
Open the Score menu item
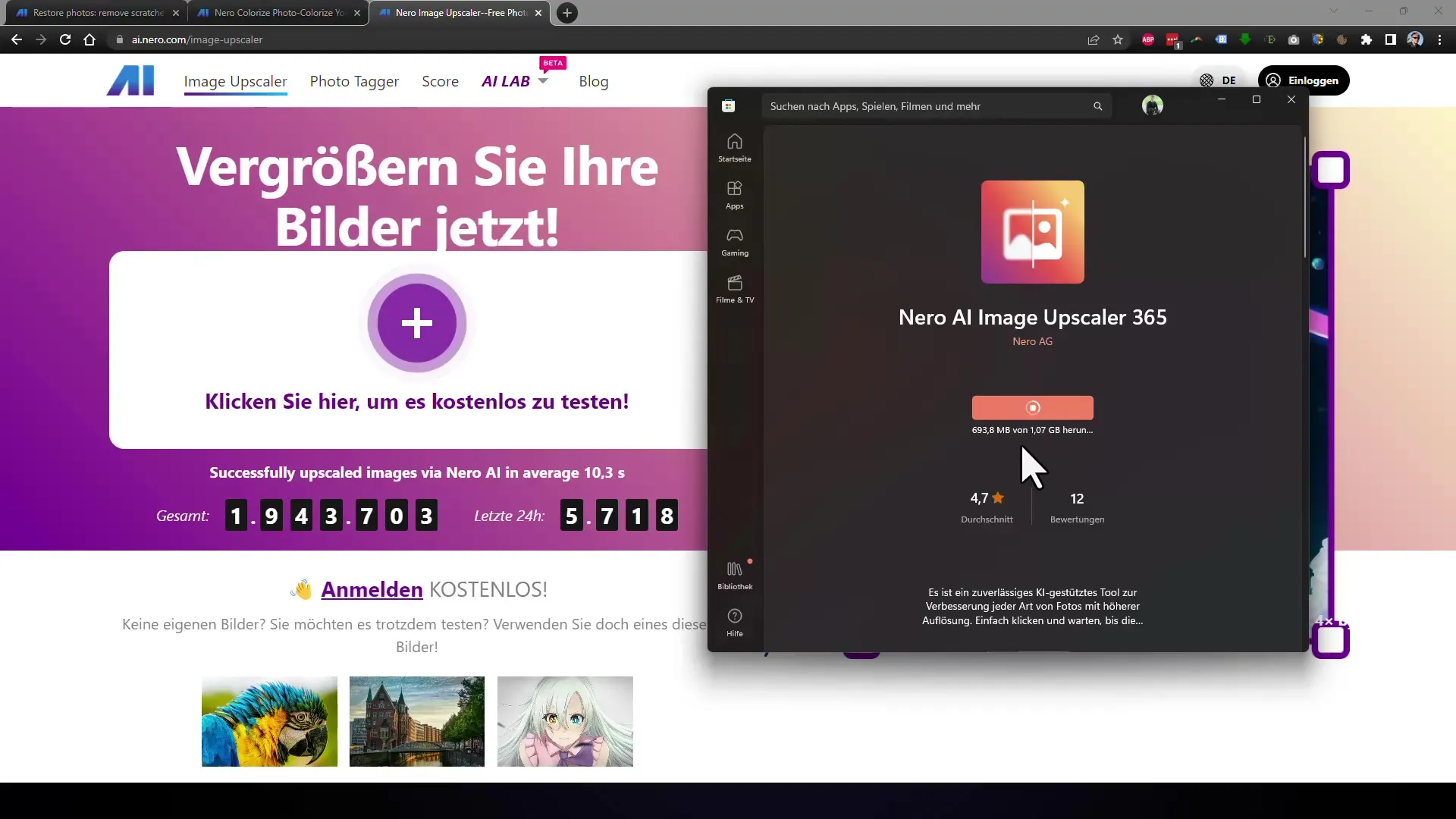click(x=440, y=81)
